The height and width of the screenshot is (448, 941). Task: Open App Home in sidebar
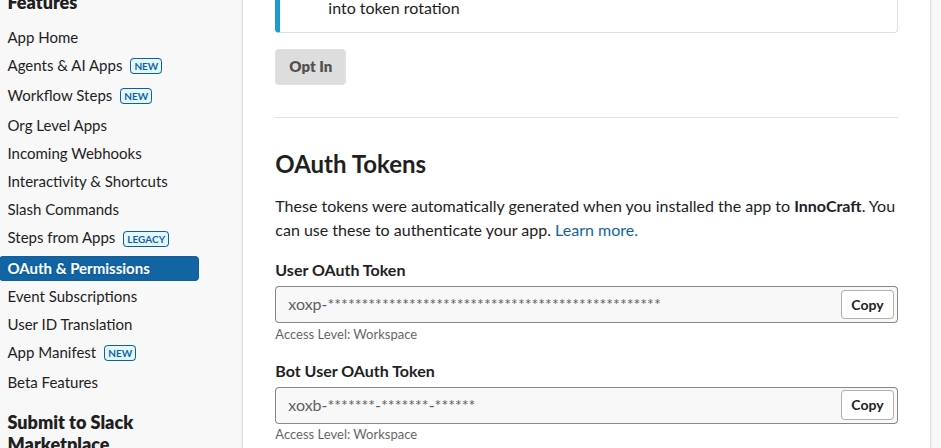point(42,38)
